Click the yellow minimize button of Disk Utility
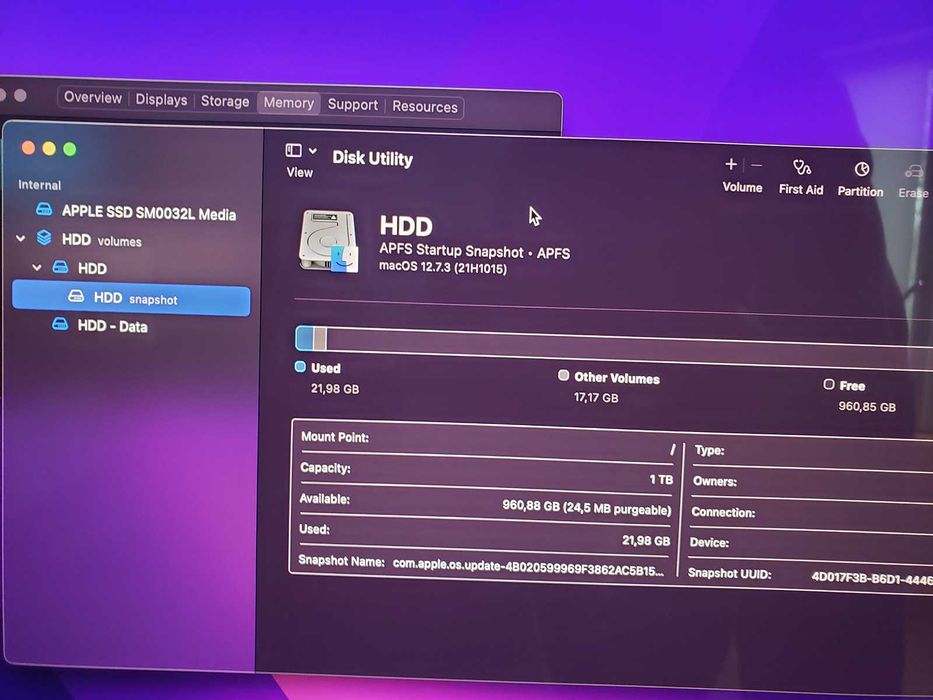933x700 pixels. click(x=49, y=148)
